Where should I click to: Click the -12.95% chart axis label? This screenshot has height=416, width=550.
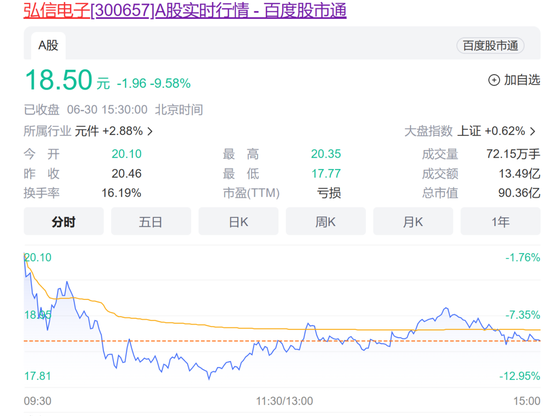pyautogui.click(x=520, y=376)
